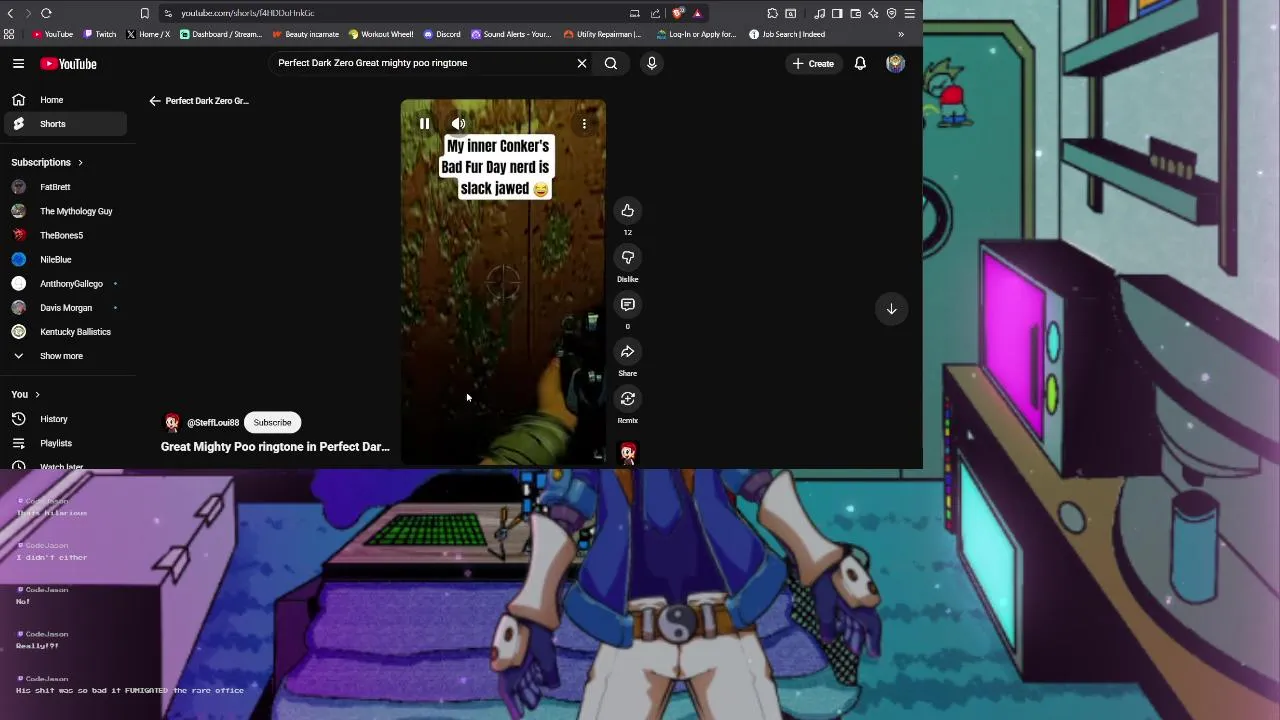Viewport: 1280px width, 720px height.
Task: Open Shorts in the sidebar
Action: 65,124
